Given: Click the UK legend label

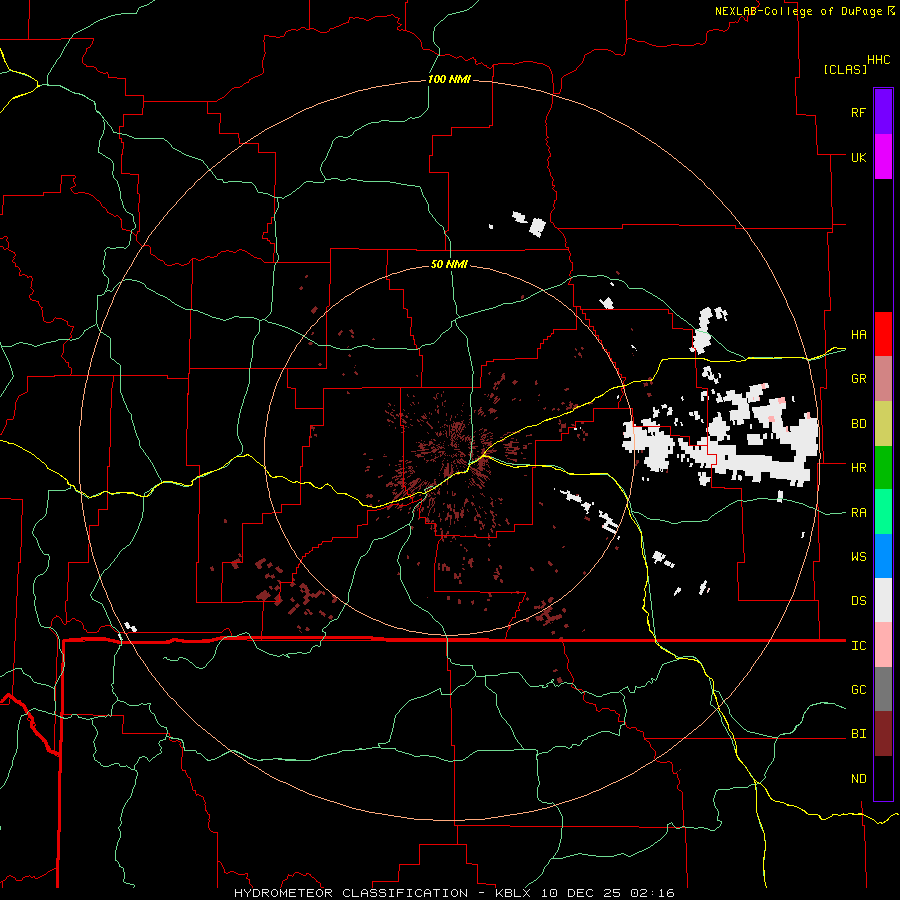Looking at the screenshot, I should point(858,157).
